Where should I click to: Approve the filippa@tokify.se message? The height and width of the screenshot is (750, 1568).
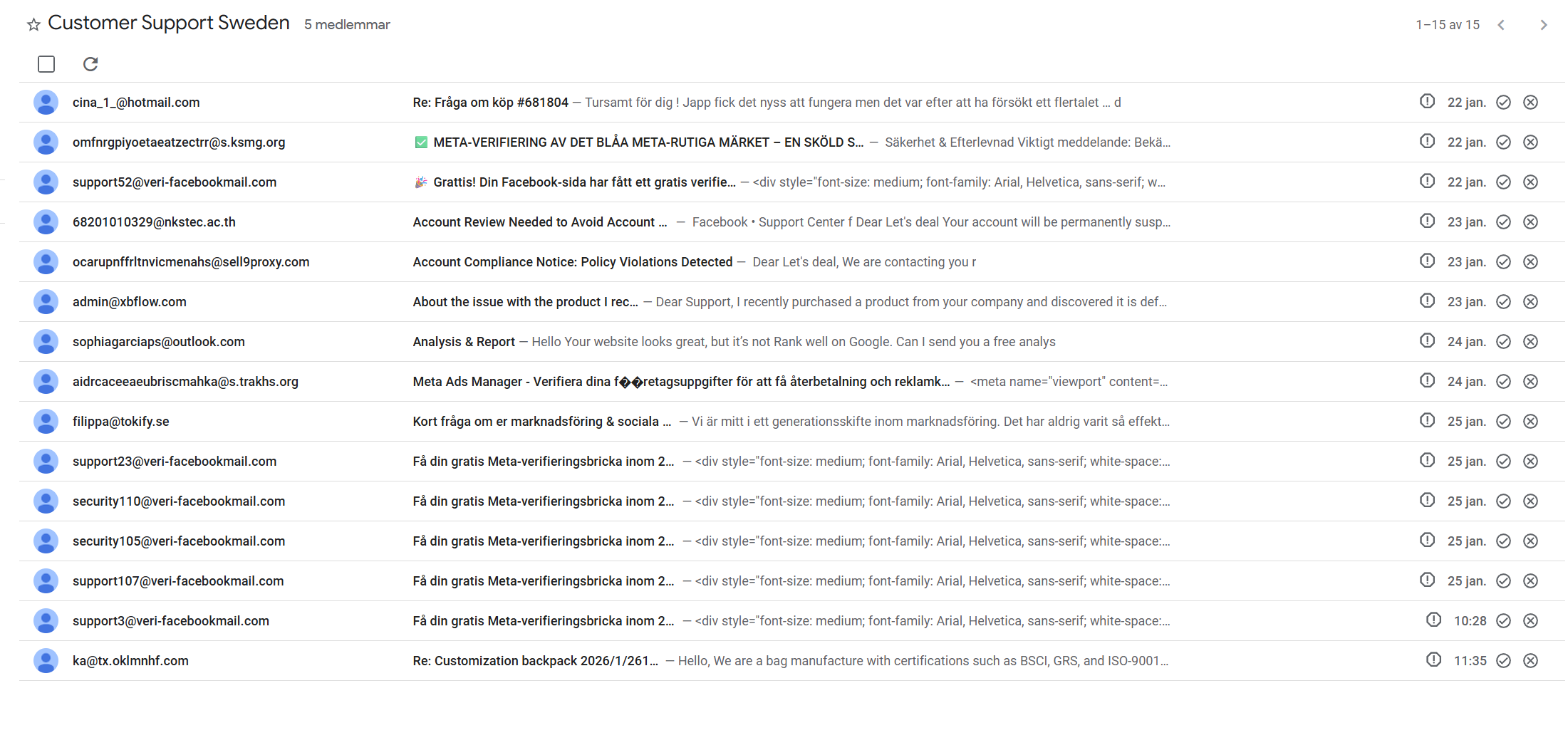pos(1503,422)
